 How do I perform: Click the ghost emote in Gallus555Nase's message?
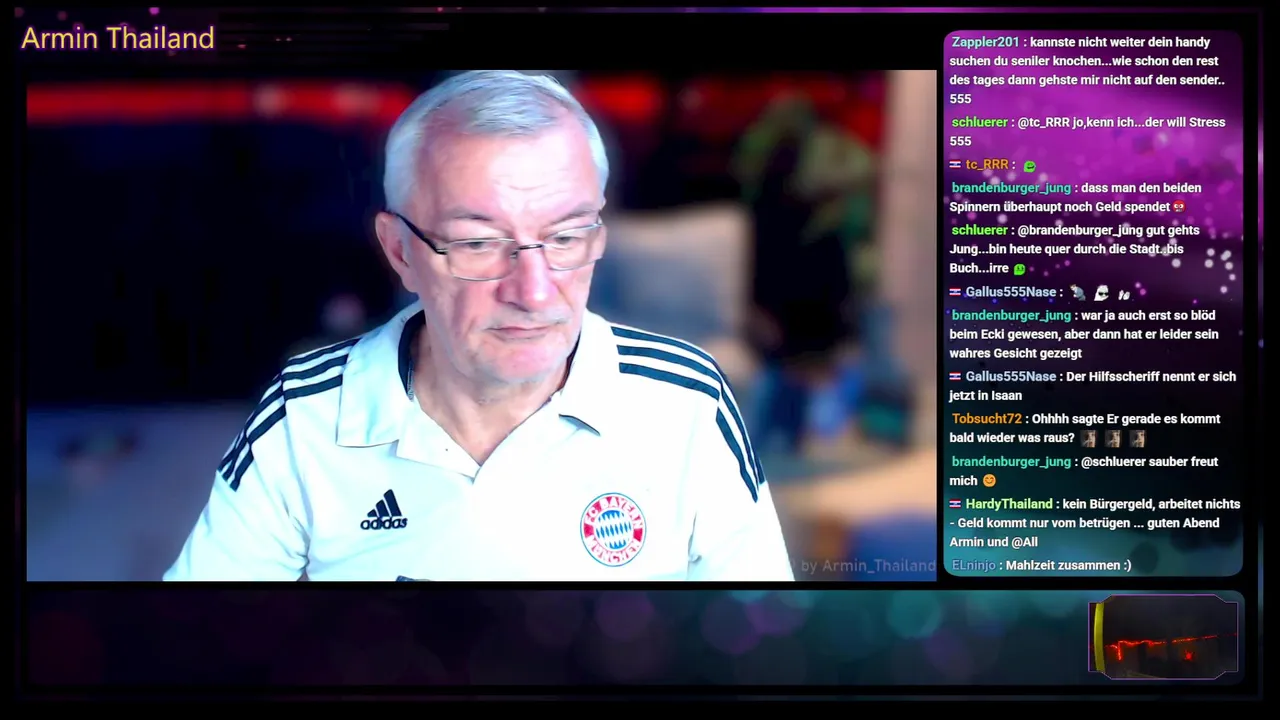pos(1101,293)
